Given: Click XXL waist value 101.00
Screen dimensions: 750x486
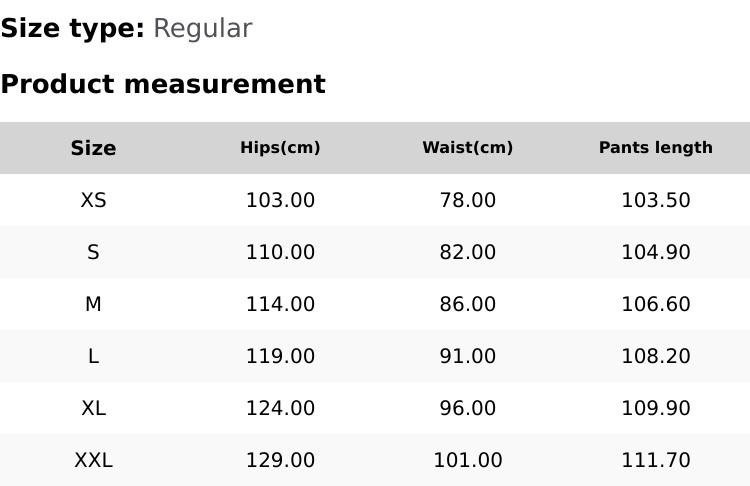Looking at the screenshot, I should click(468, 460).
